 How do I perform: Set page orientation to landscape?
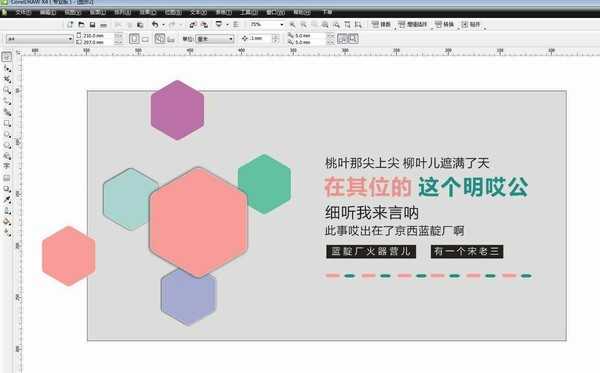click(145, 39)
